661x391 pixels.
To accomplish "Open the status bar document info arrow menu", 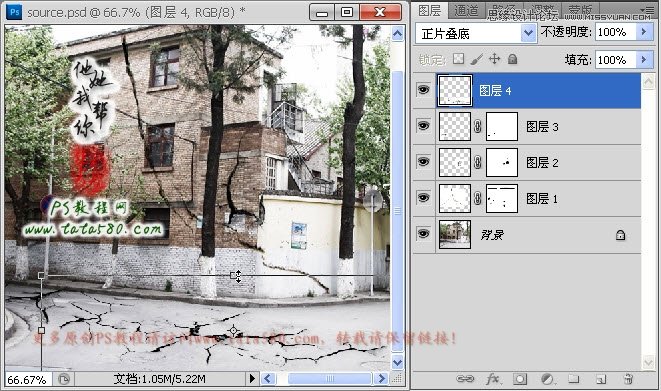I will click(252, 378).
